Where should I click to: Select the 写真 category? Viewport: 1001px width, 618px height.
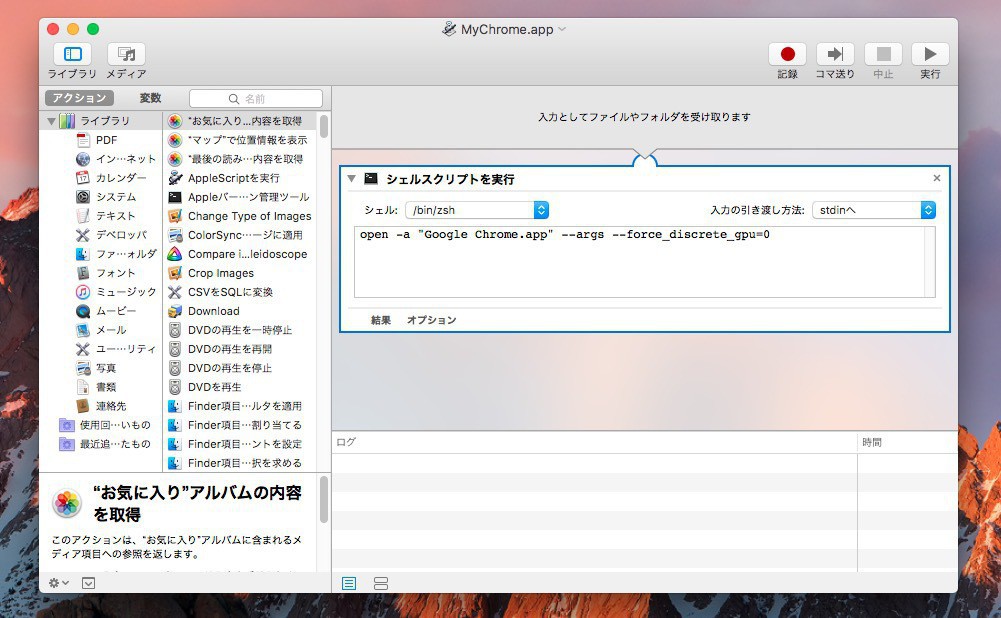(x=97, y=368)
